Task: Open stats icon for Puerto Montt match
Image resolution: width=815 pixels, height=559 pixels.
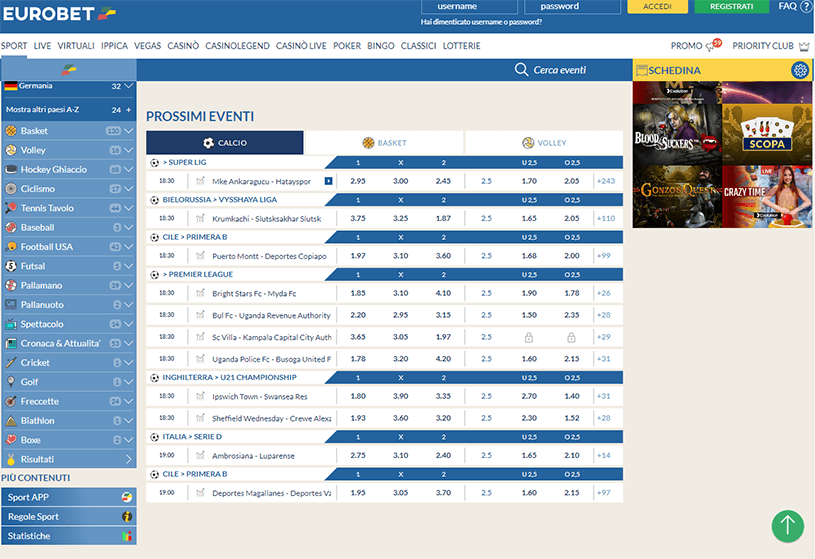Action: tap(200, 256)
